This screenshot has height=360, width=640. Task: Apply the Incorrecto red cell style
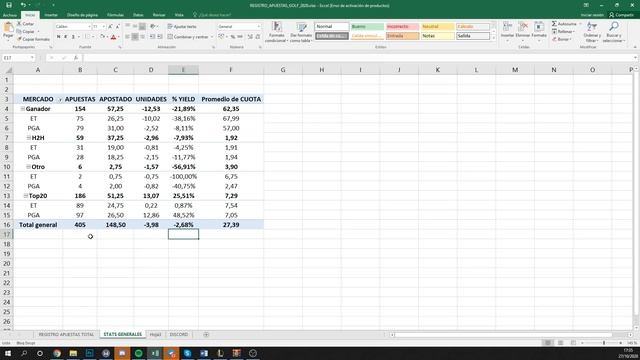(402, 27)
